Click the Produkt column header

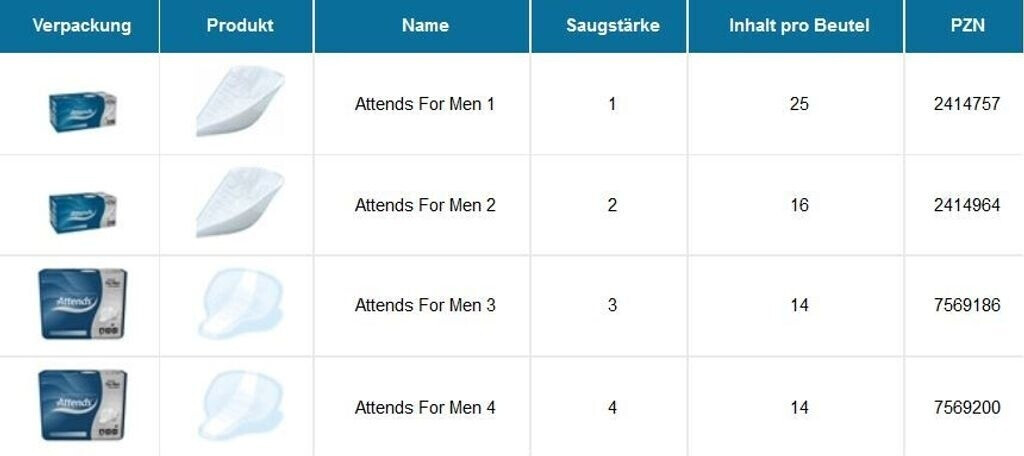(x=240, y=25)
